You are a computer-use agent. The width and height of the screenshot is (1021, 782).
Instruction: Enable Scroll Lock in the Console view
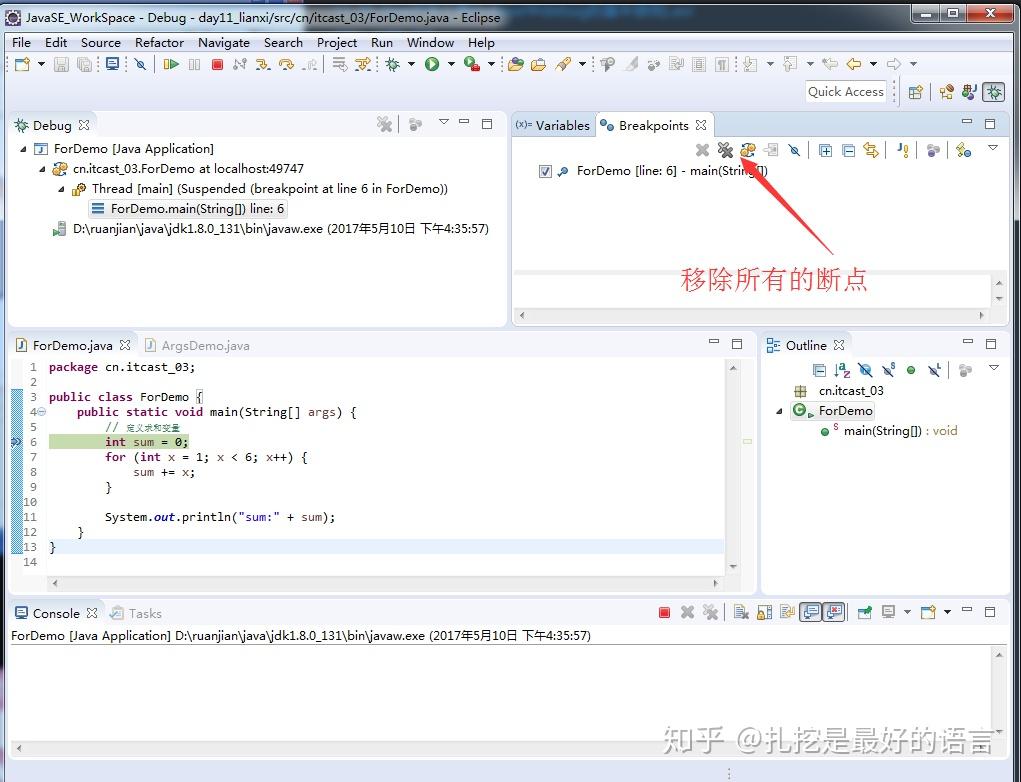(x=763, y=612)
